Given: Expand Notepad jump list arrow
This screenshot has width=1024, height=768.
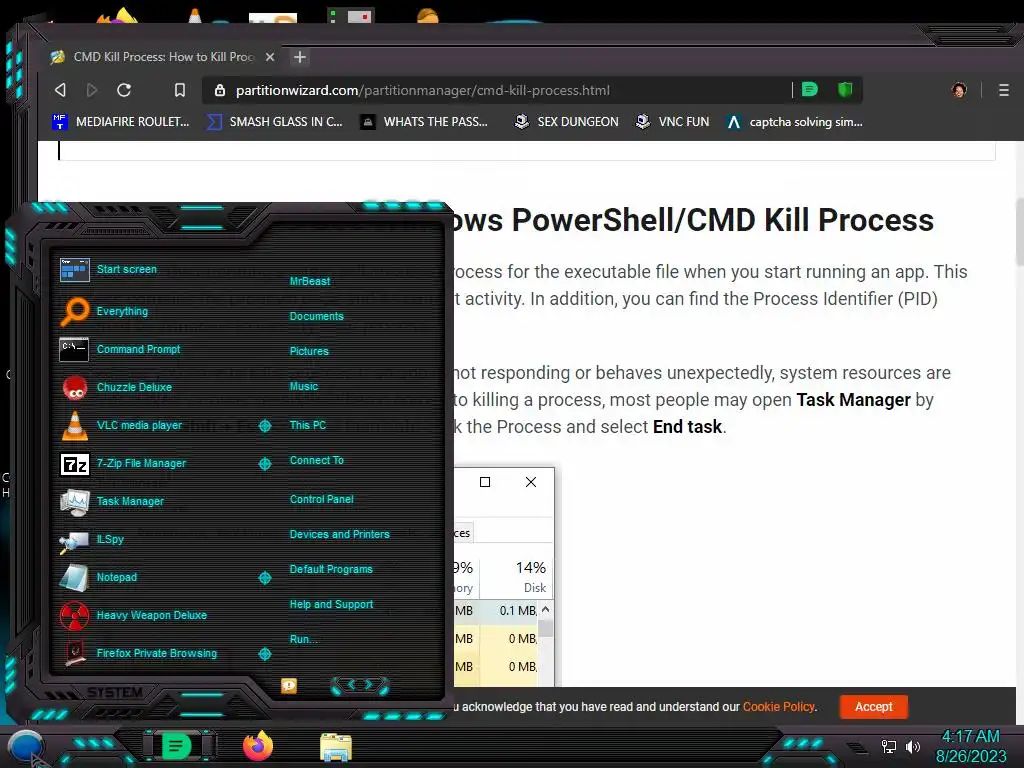Looking at the screenshot, I should (x=264, y=577).
